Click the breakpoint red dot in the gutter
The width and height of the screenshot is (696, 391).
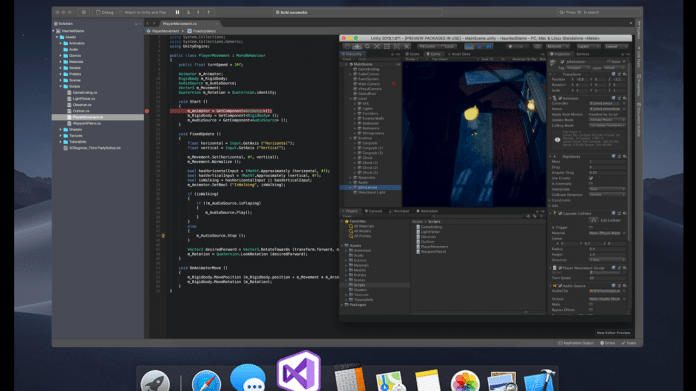pos(147,111)
